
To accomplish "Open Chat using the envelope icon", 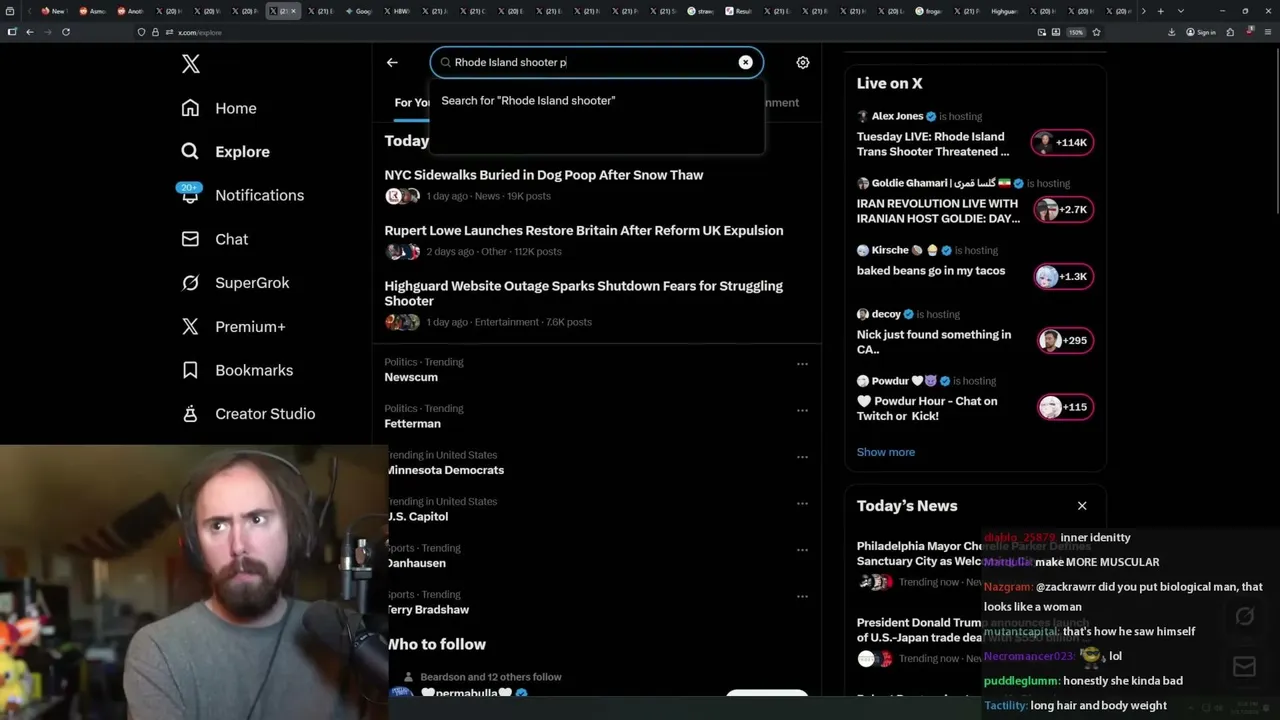I will point(190,239).
